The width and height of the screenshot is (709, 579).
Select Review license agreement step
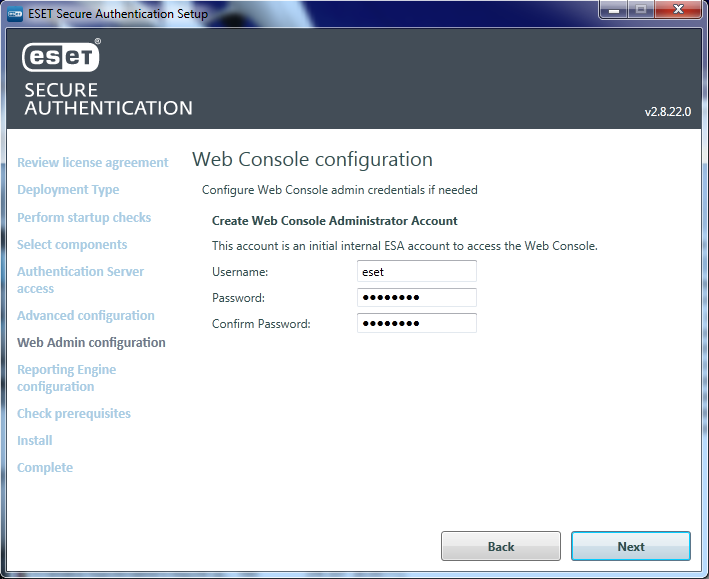(93, 162)
